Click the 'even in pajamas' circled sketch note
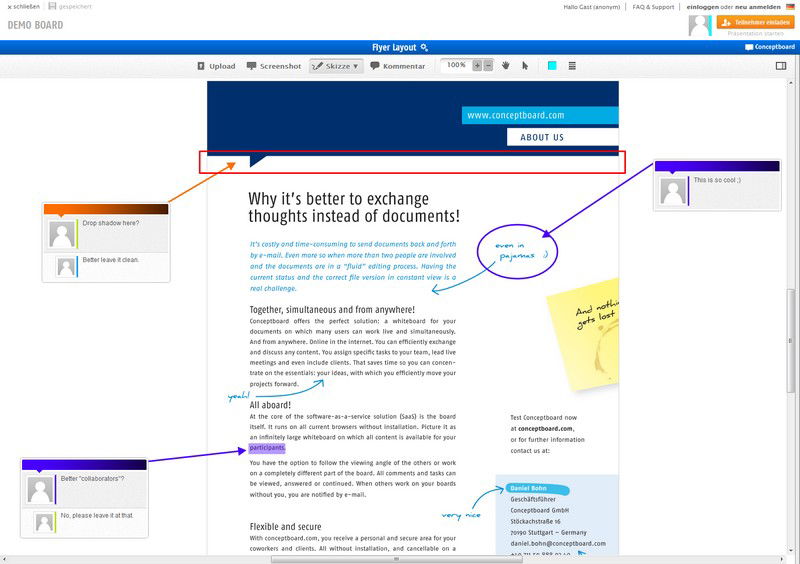 (517, 251)
